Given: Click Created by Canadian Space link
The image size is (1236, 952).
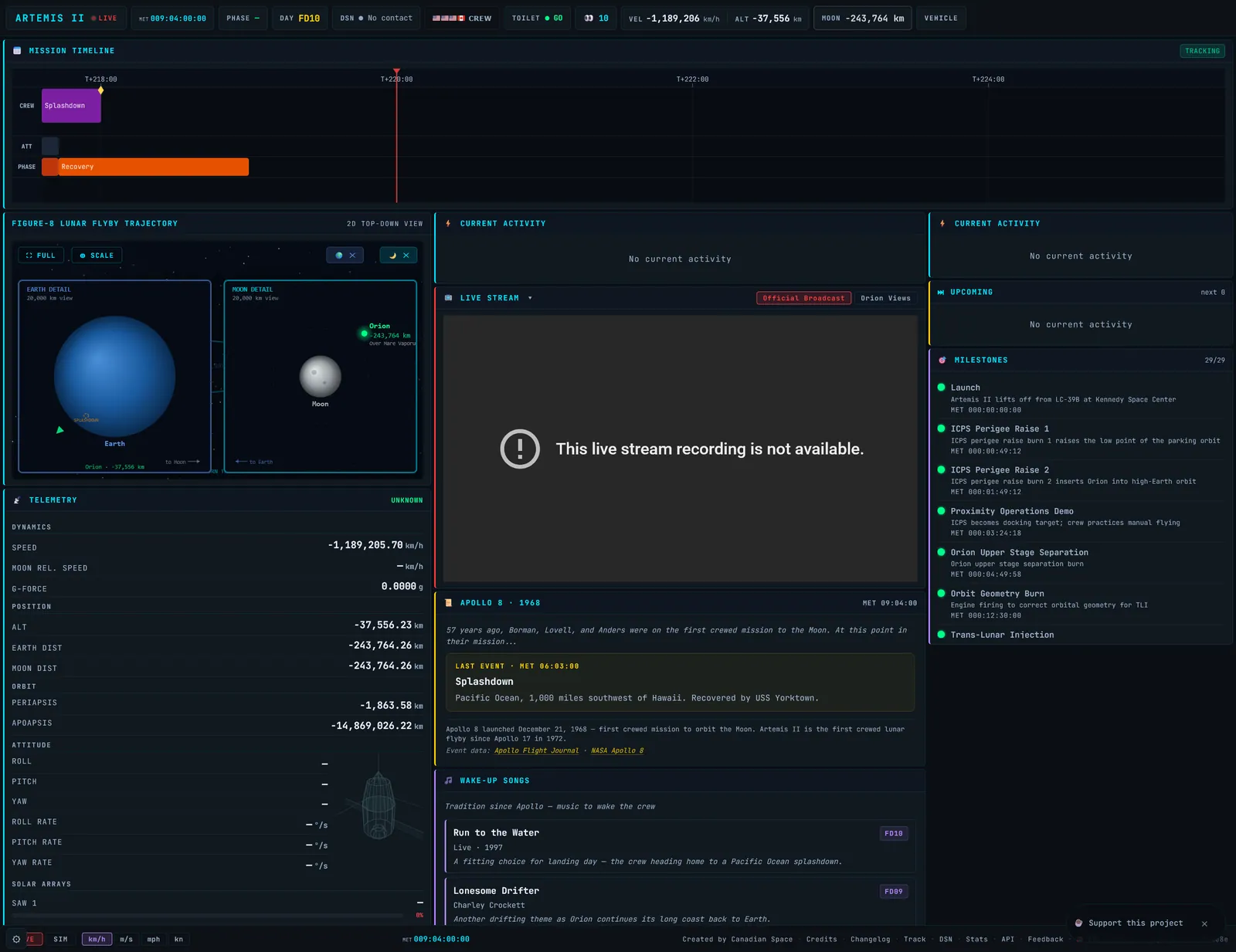Looking at the screenshot, I should [x=737, y=939].
